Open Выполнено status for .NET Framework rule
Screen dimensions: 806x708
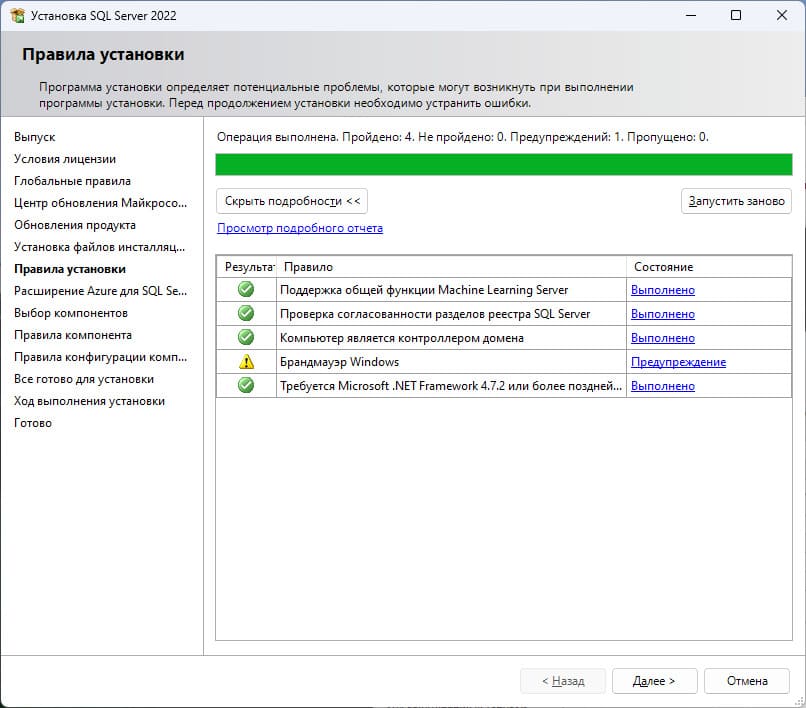click(x=663, y=386)
